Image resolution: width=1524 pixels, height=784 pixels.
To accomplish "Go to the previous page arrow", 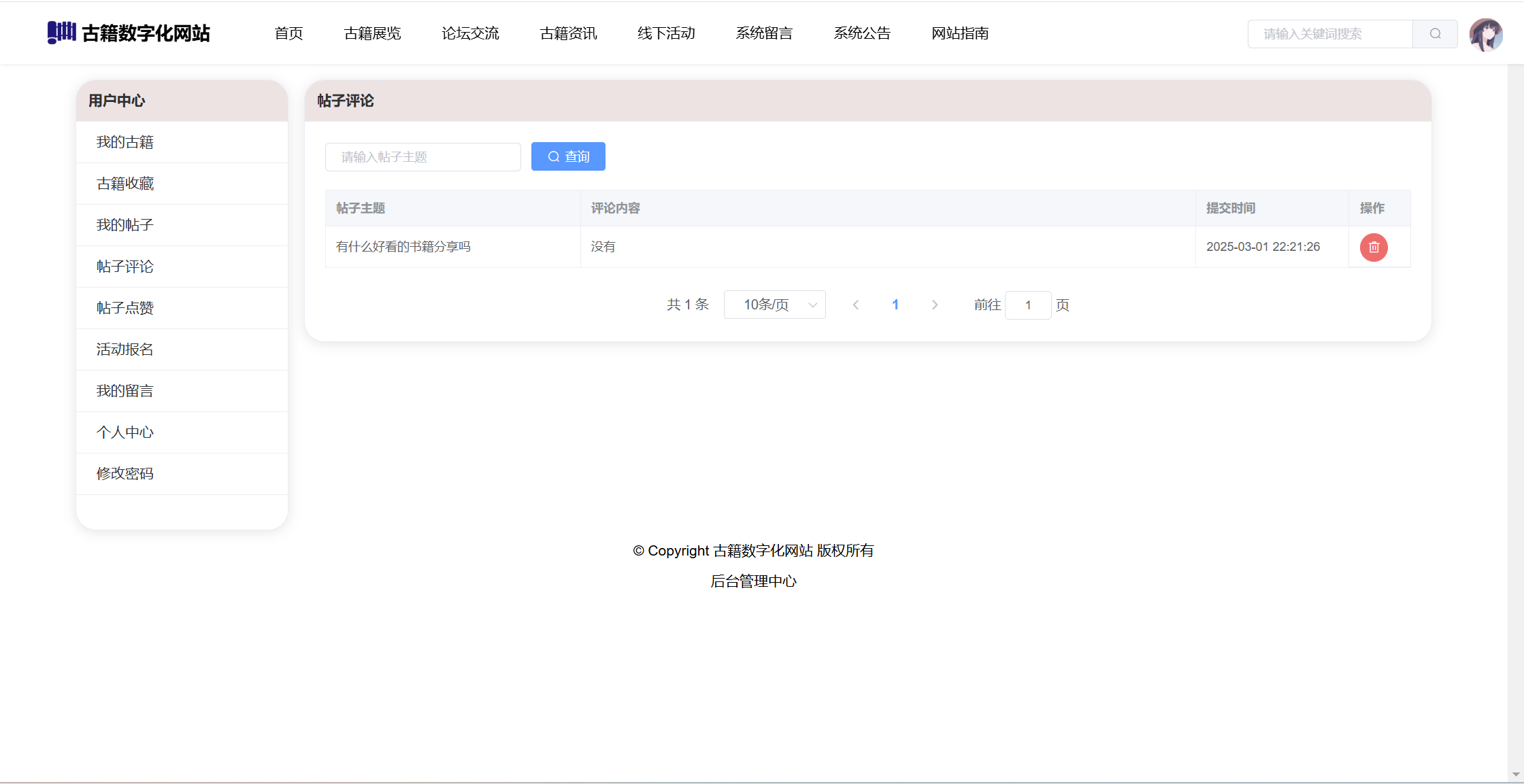I will [x=856, y=305].
